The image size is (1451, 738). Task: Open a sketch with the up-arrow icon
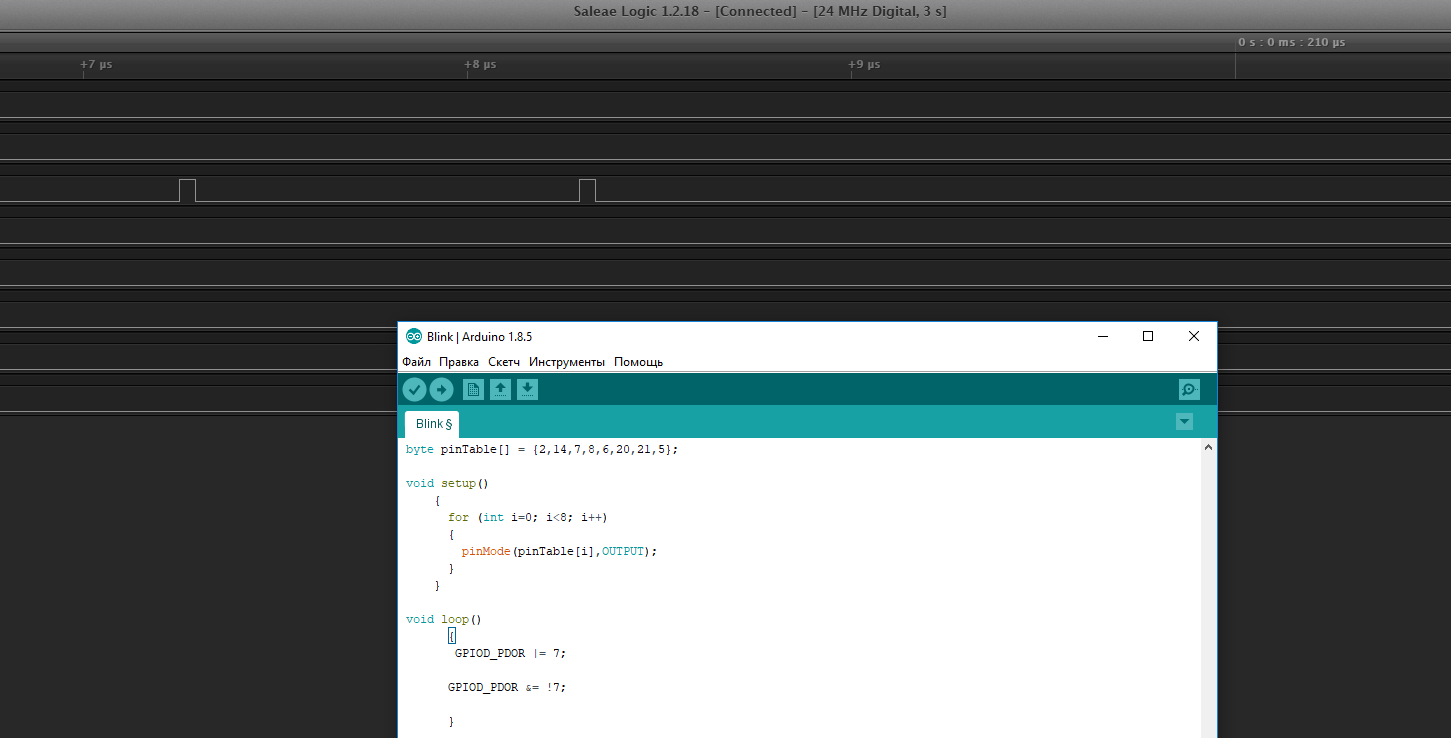point(501,390)
